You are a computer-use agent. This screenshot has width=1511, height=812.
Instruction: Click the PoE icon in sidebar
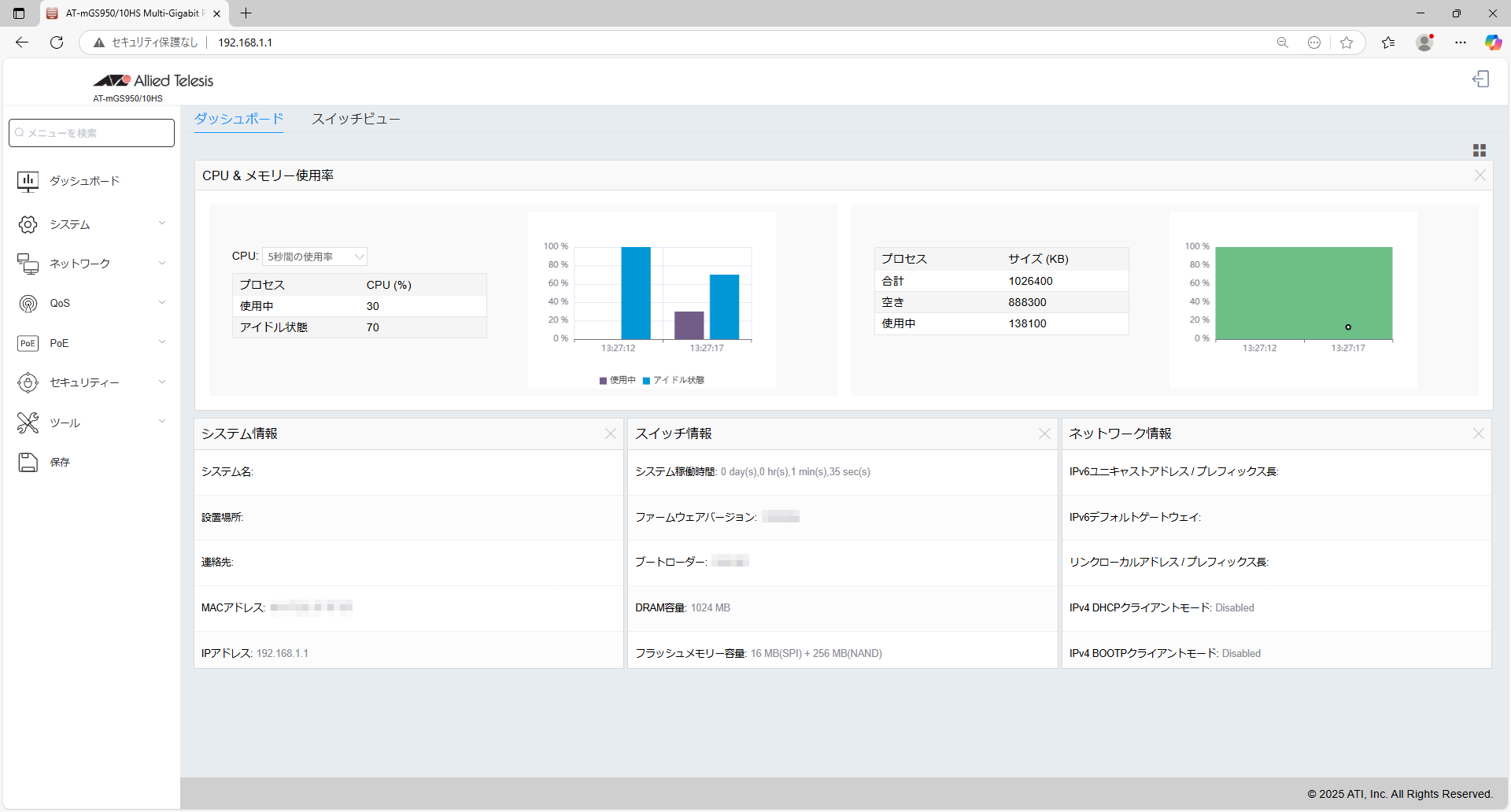pos(28,343)
